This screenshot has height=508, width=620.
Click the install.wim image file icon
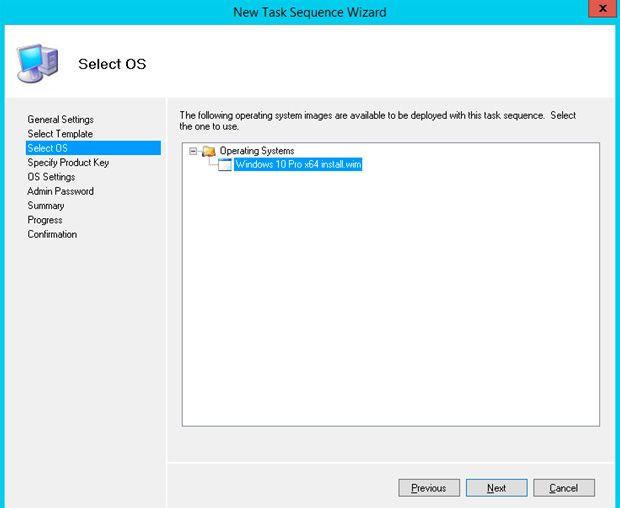coord(225,164)
